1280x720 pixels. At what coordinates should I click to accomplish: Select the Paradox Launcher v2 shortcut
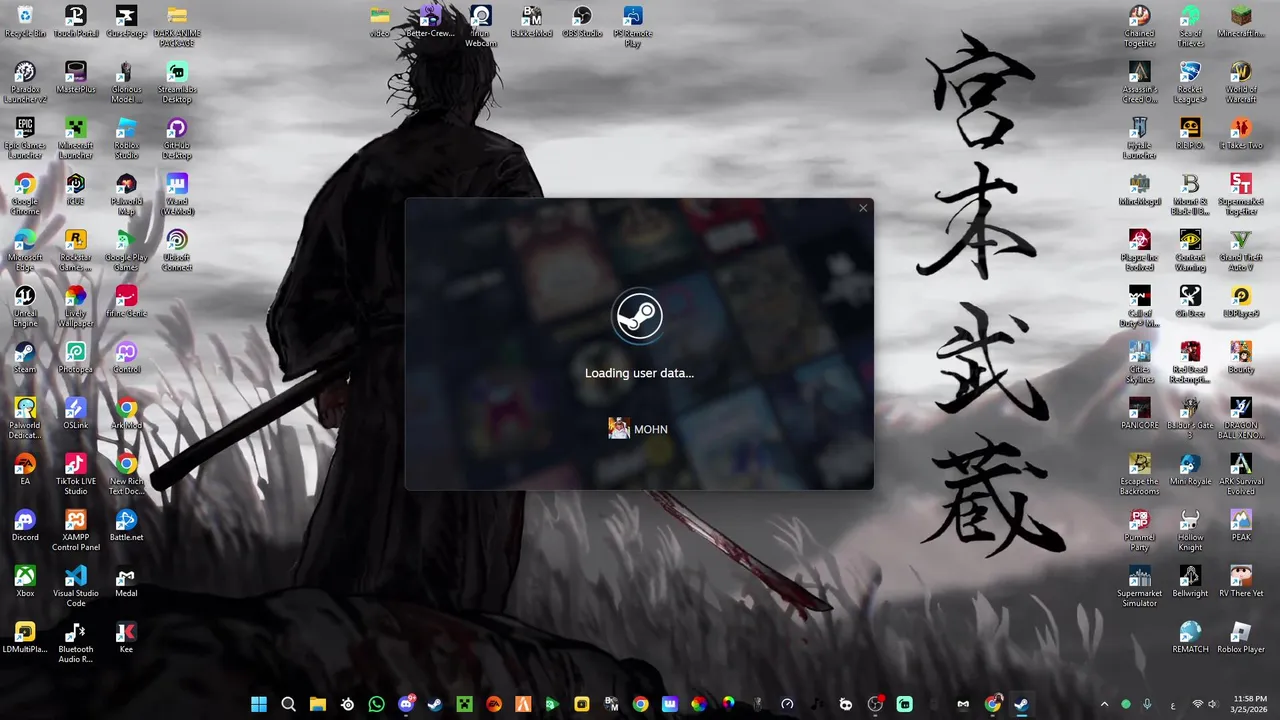25,83
